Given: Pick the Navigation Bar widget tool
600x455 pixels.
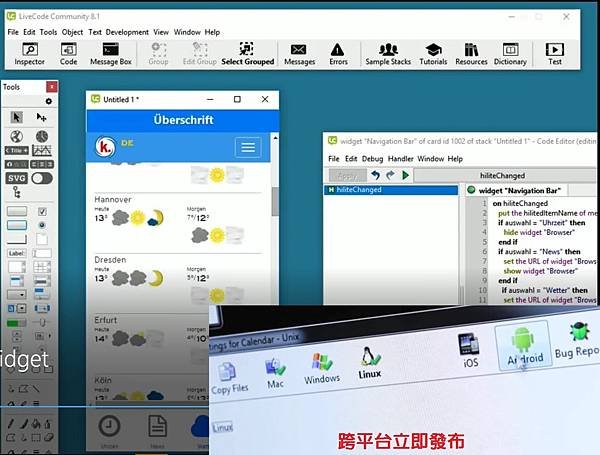Looking at the screenshot, I should pos(16,164).
